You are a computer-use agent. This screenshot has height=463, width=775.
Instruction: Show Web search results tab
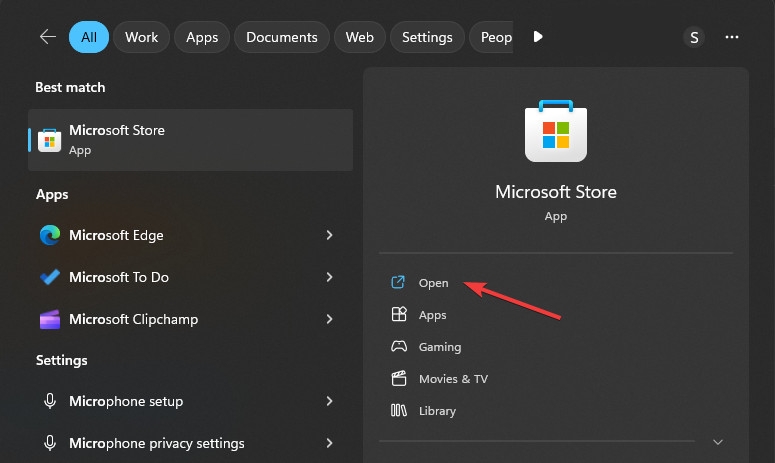pos(359,37)
